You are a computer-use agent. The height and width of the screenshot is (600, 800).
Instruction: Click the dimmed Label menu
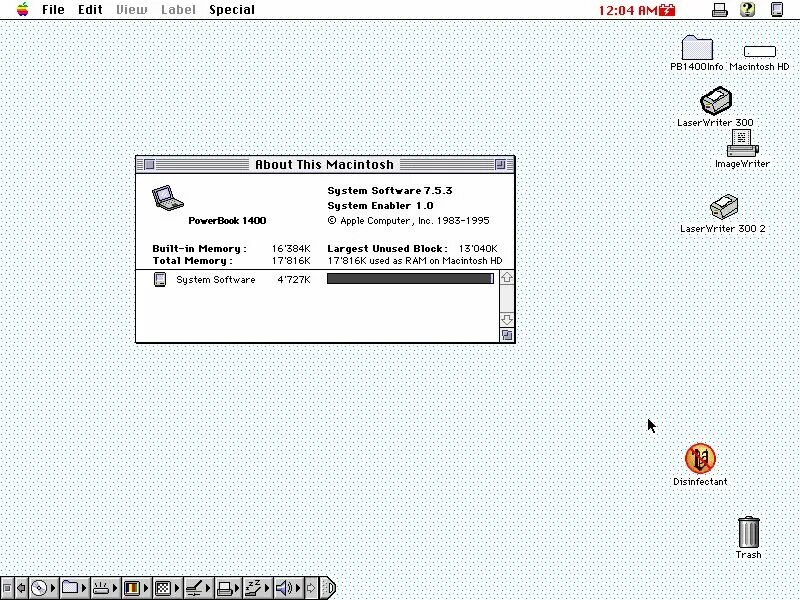tap(178, 10)
